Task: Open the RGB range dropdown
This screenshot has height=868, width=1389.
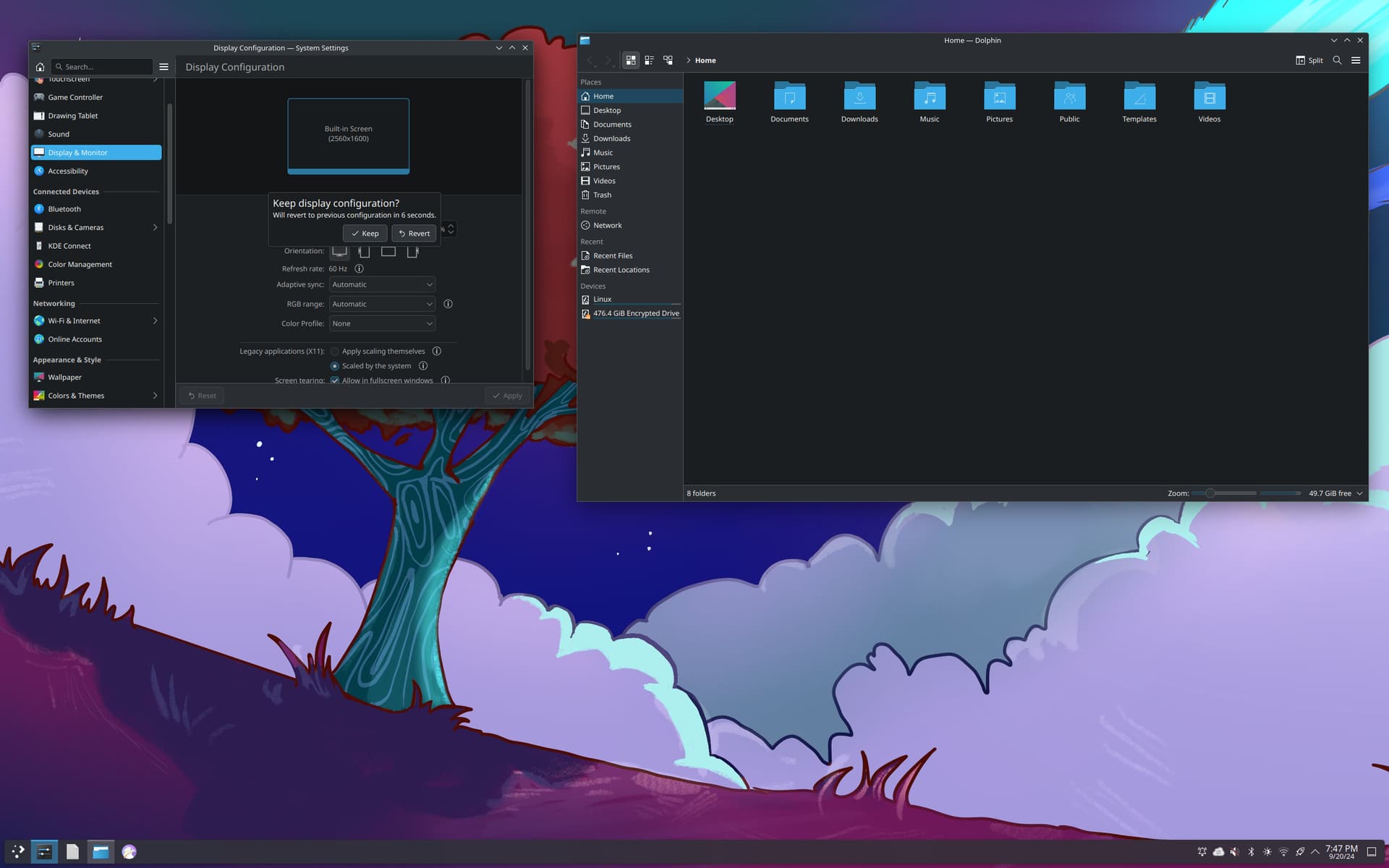Action: pyautogui.click(x=382, y=304)
